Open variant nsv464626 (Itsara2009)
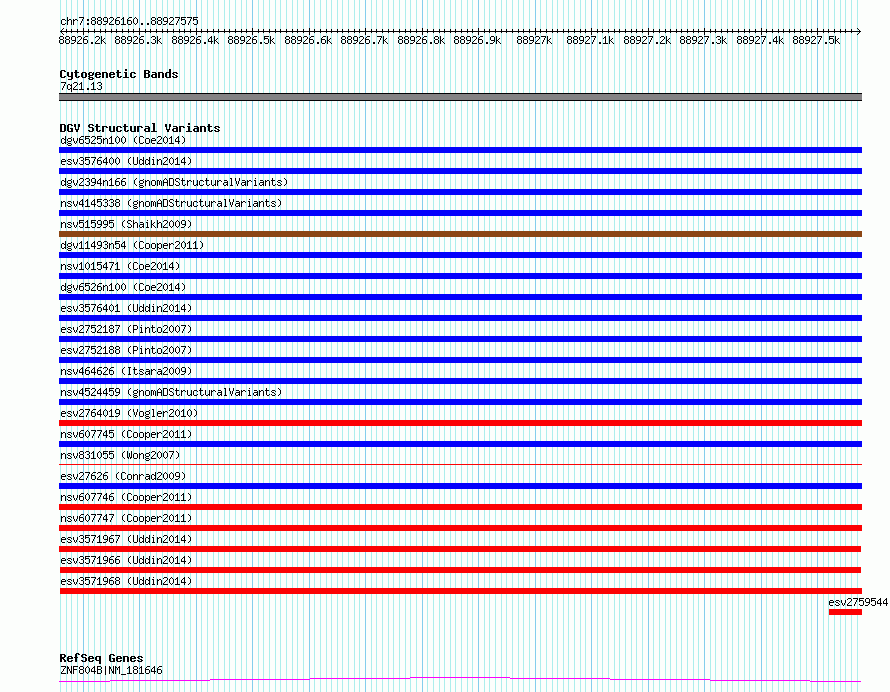The height and width of the screenshot is (692, 890). [x=126, y=371]
